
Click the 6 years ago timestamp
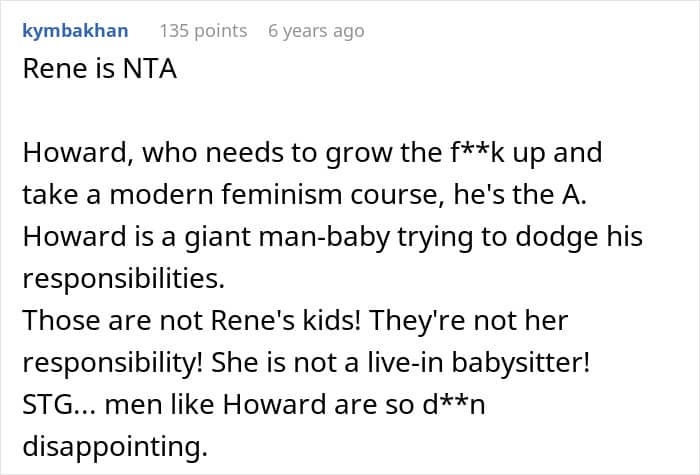(x=316, y=31)
